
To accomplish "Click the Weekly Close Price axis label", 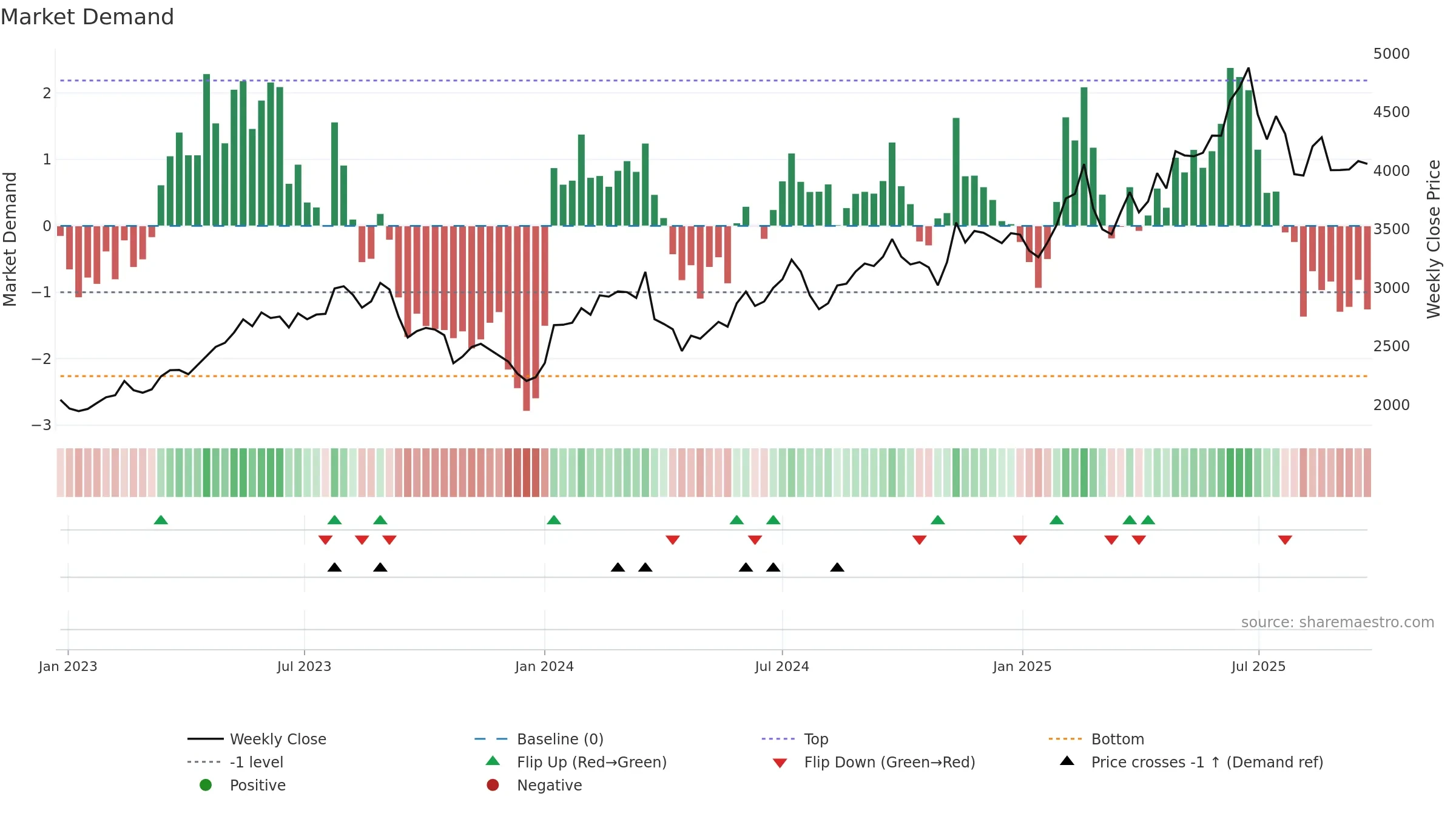I will pyautogui.click(x=1434, y=239).
